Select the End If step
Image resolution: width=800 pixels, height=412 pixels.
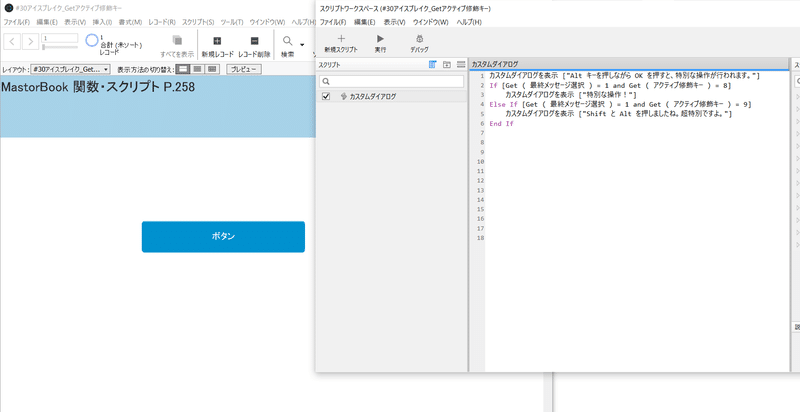pyautogui.click(x=501, y=124)
